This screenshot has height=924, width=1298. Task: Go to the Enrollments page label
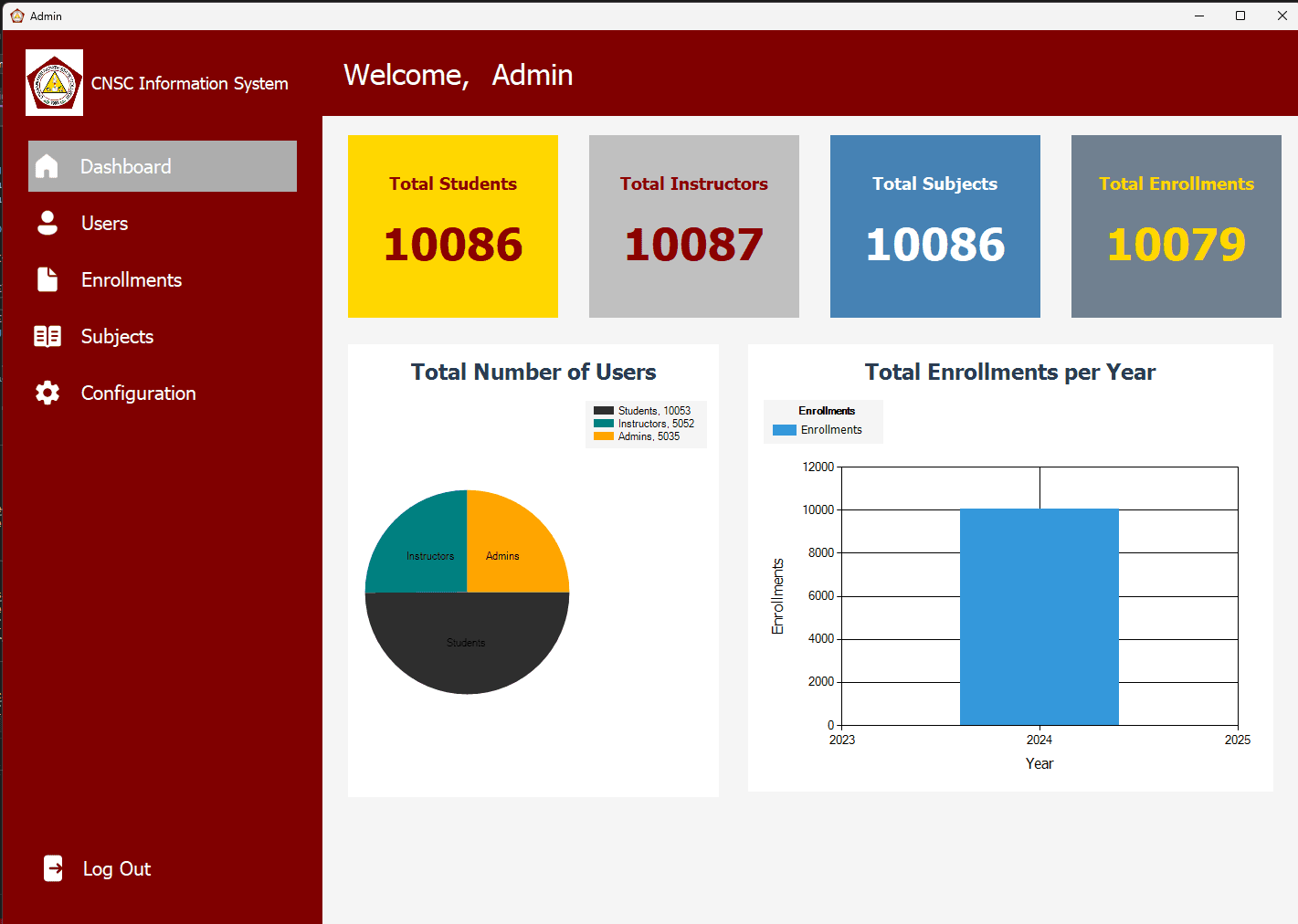132,280
